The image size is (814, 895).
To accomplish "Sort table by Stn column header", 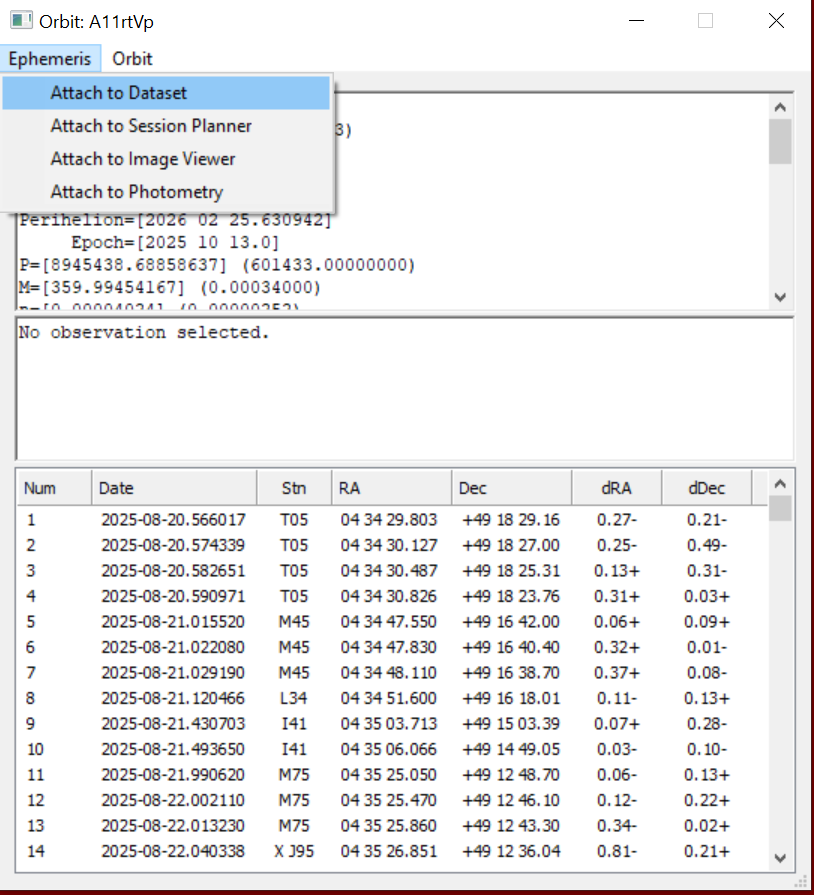I will click(x=293, y=489).
